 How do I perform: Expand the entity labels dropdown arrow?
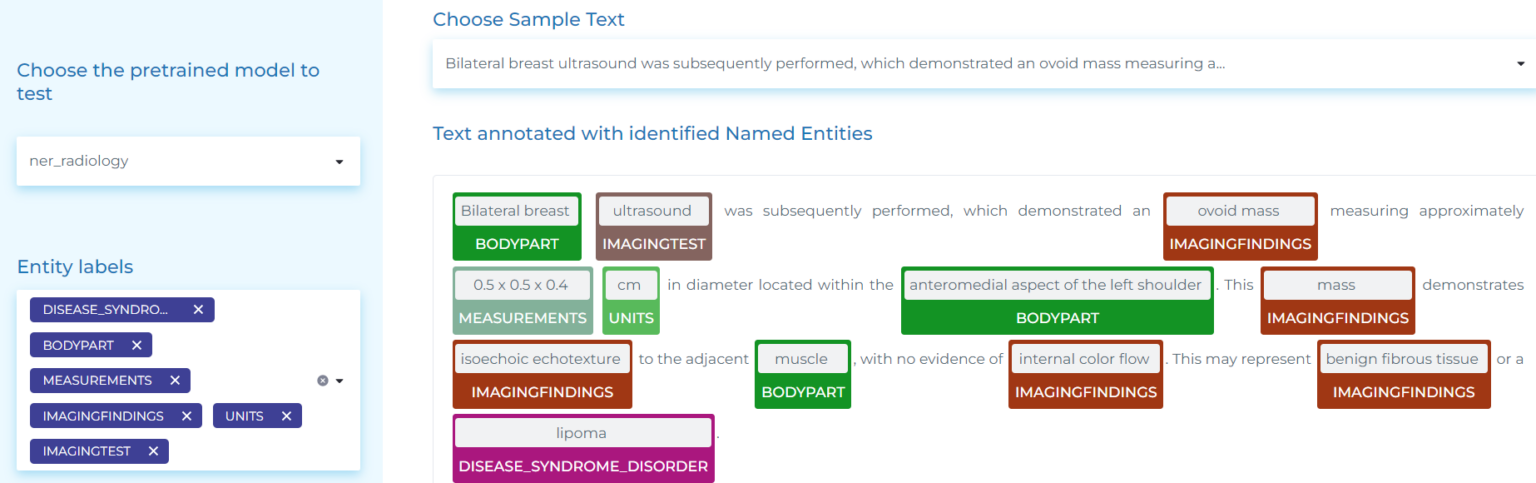pyautogui.click(x=339, y=381)
